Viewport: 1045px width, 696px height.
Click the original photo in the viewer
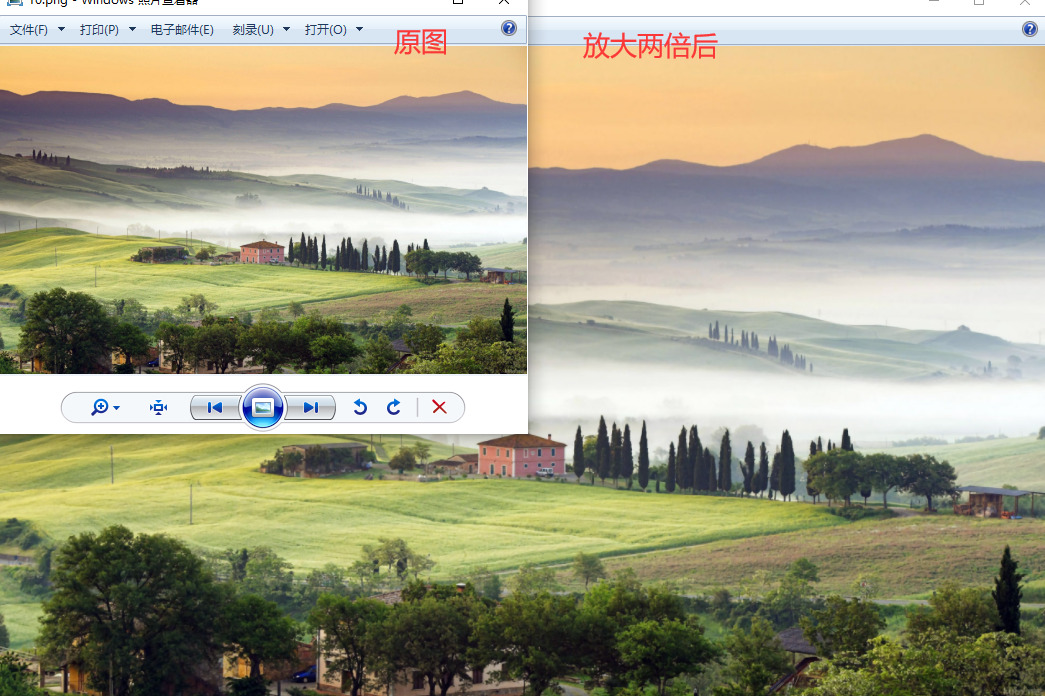[x=263, y=209]
